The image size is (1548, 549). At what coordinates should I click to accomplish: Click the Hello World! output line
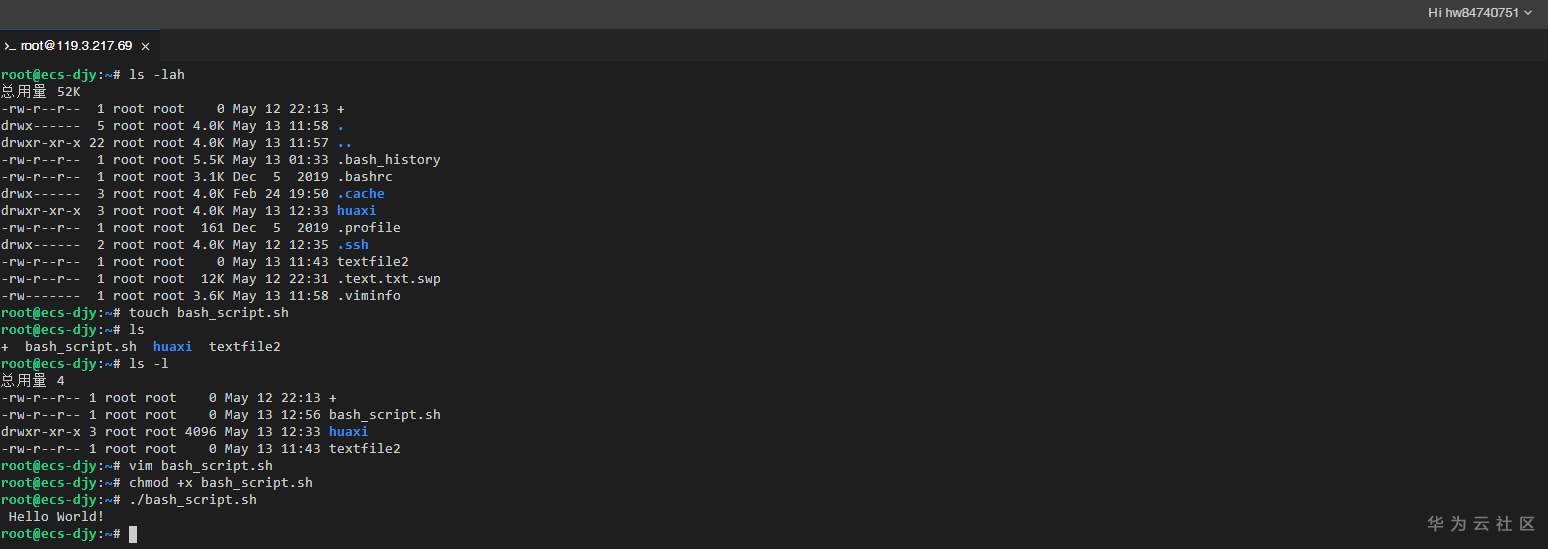tap(56, 517)
